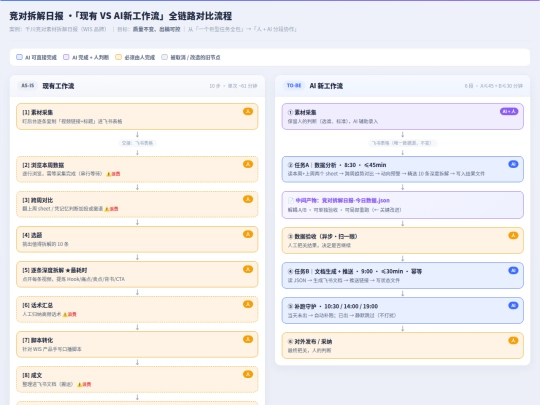
Task: Click the AI badge on 补跑守护 card
Action: (513, 305)
